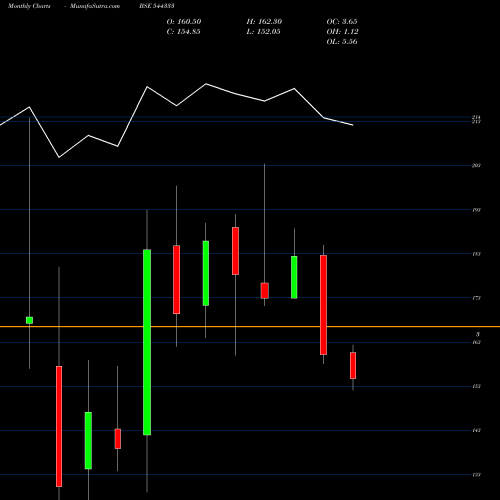Click the 183 price axis label
Image resolution: width=500 pixels, height=500 pixels.
476,254
